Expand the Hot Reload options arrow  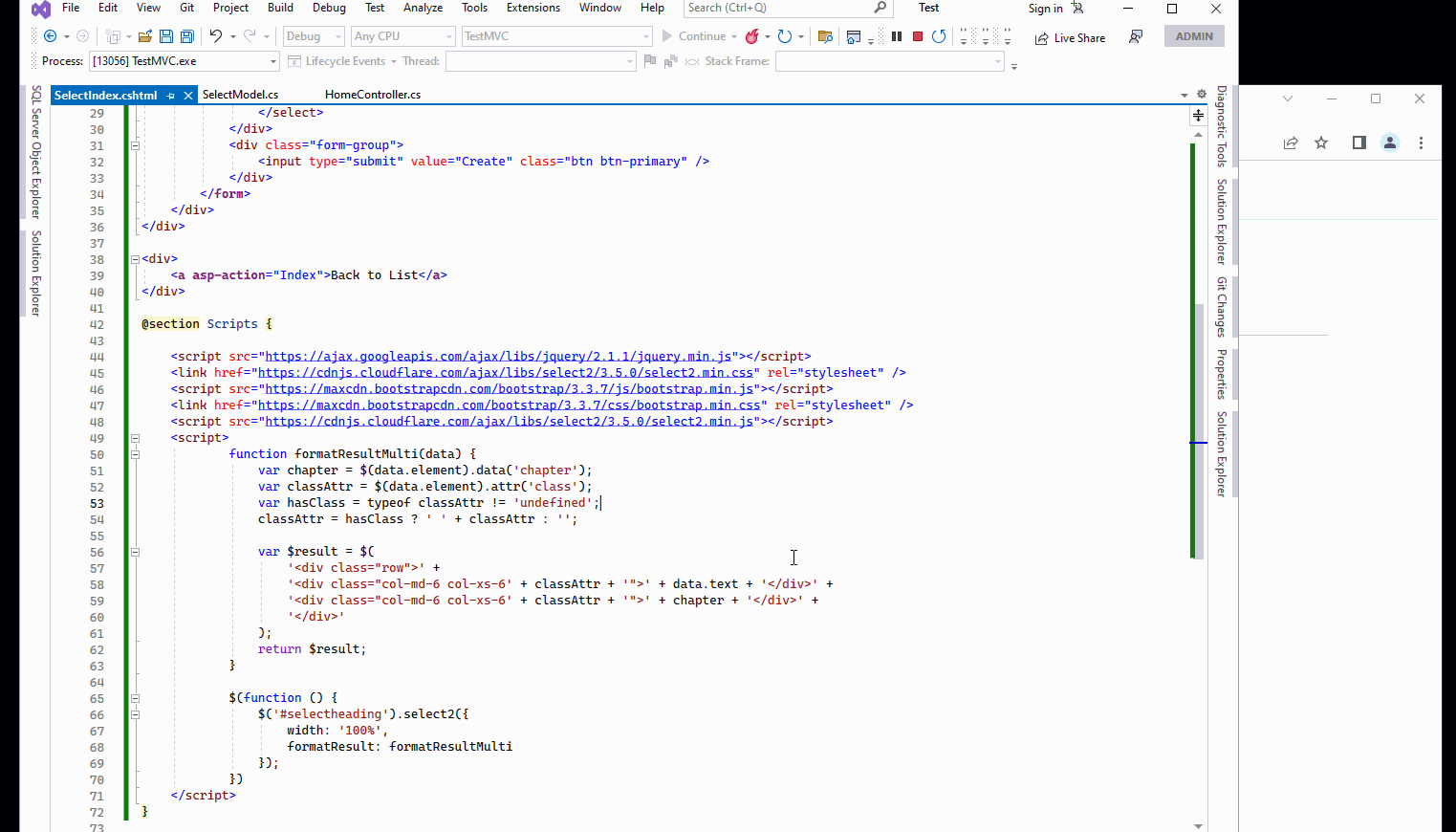[767, 36]
